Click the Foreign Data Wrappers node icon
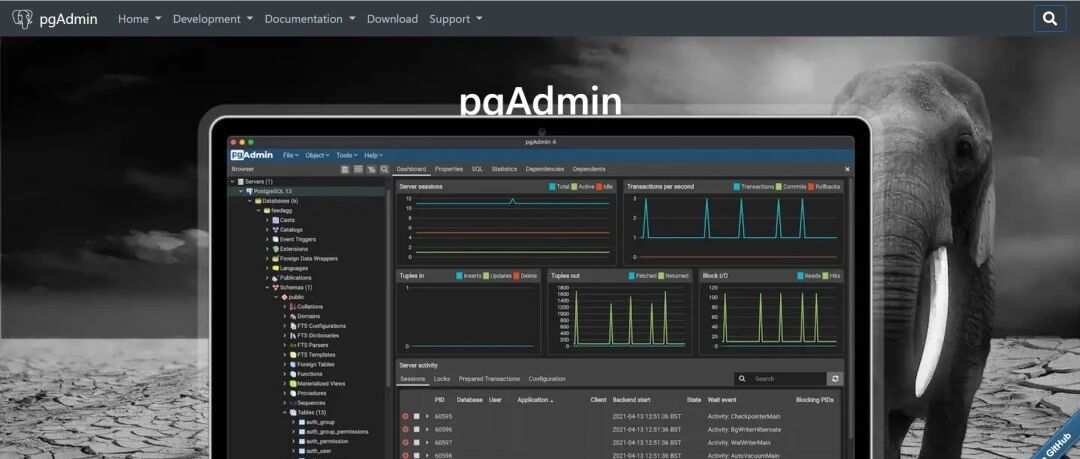1080x459 pixels. [276, 258]
